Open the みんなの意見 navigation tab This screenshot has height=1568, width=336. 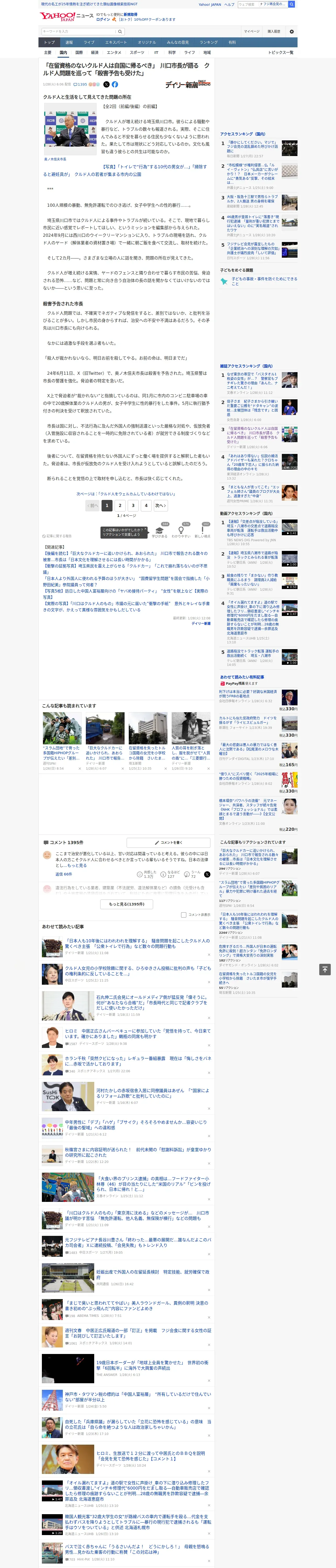[178, 43]
